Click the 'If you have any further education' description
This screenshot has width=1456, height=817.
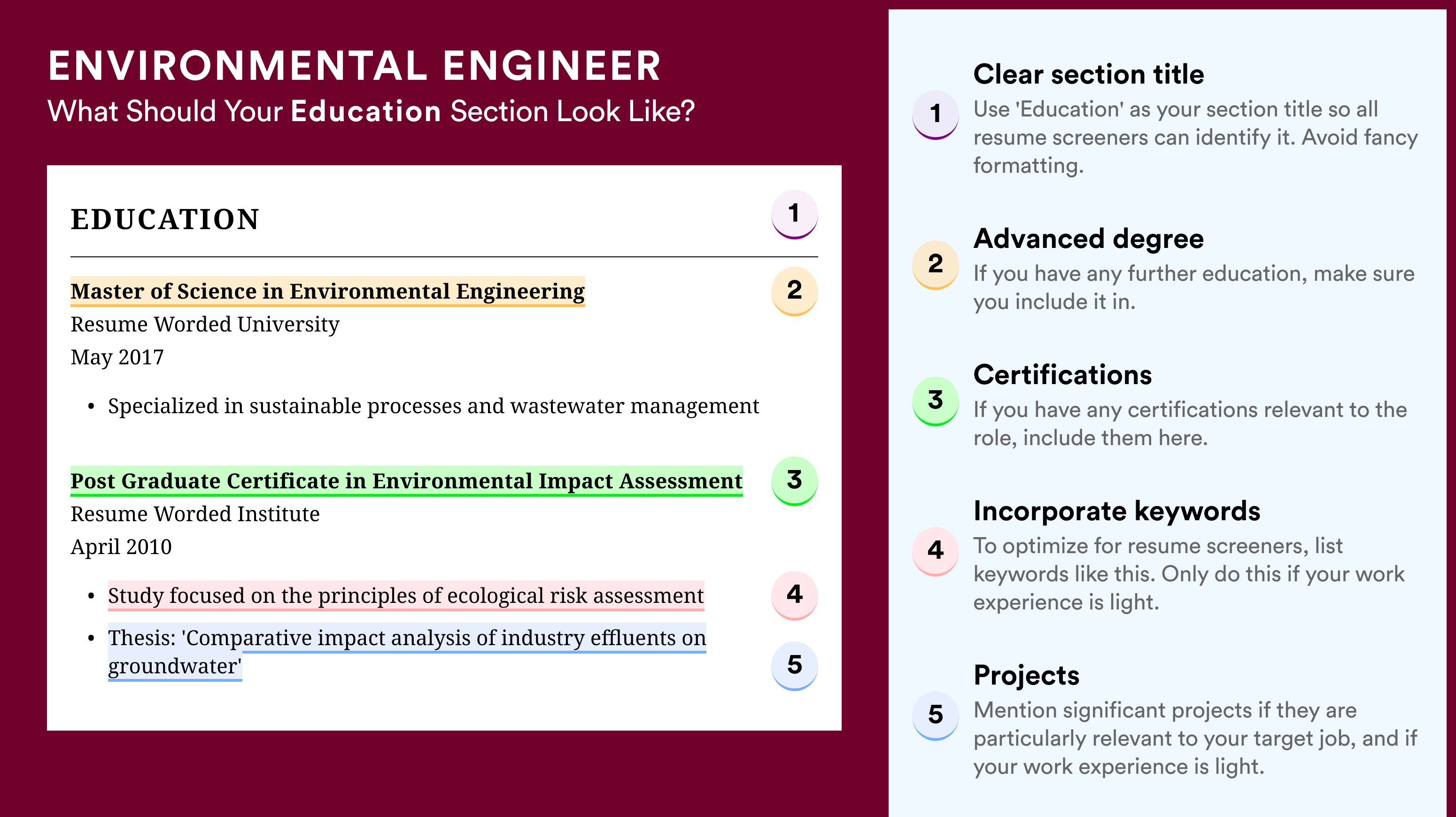1194,287
